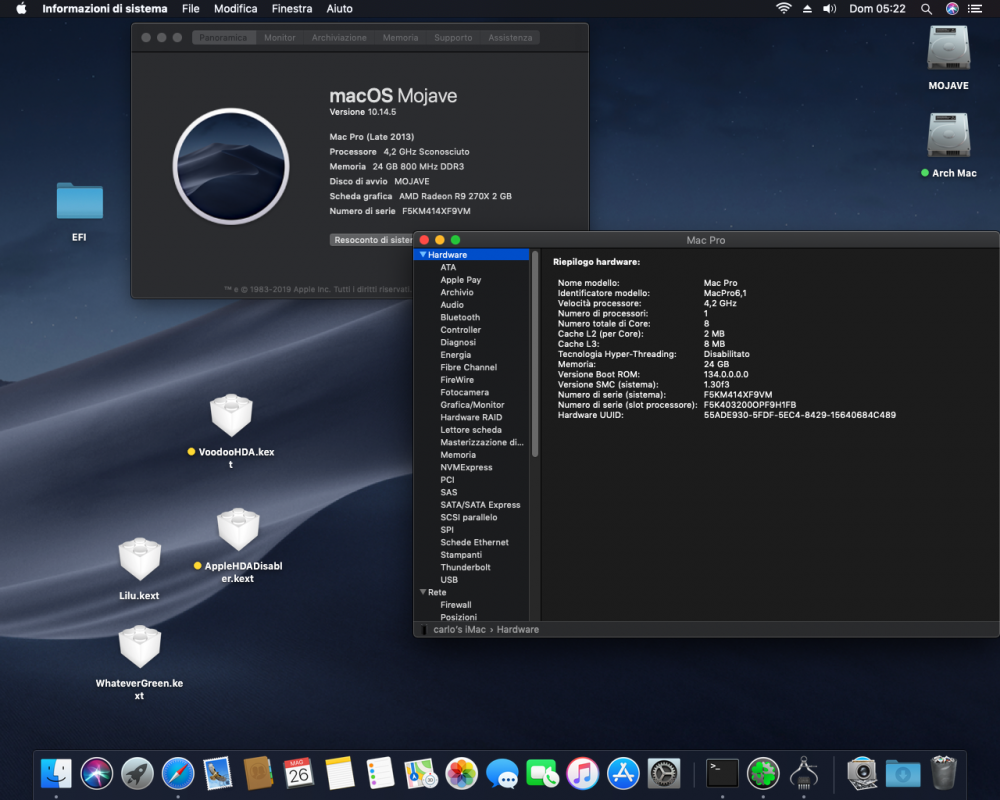1000x800 pixels.
Task: Open Calendar icon showing 26
Action: point(298,773)
